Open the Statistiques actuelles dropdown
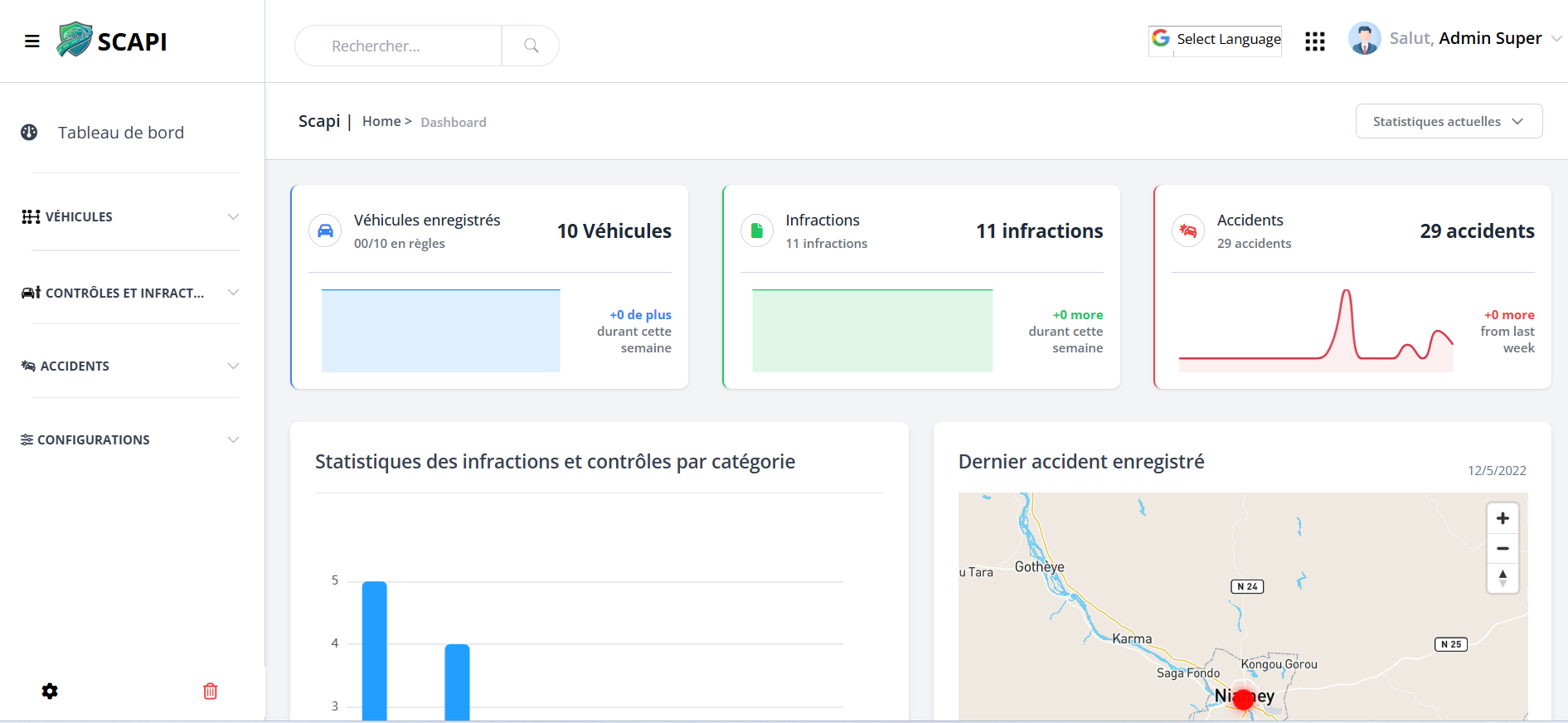Screen dimensions: 1568x723 (1449, 121)
